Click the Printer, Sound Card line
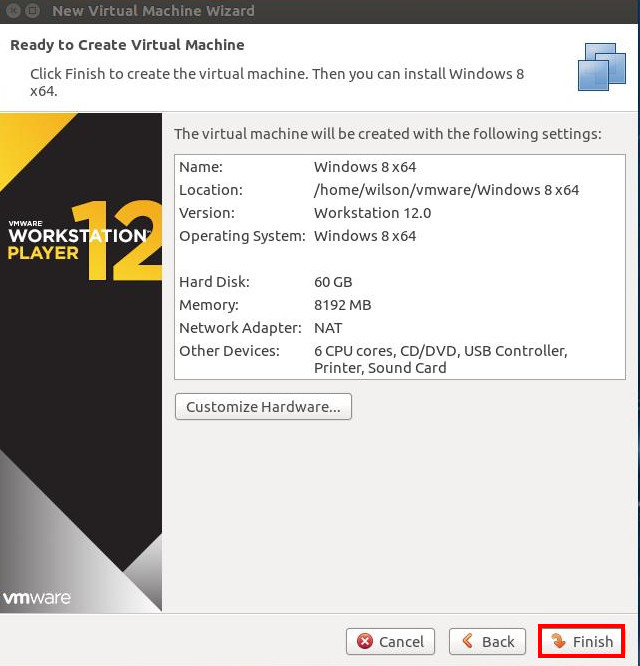The image size is (640, 666). pos(380,368)
